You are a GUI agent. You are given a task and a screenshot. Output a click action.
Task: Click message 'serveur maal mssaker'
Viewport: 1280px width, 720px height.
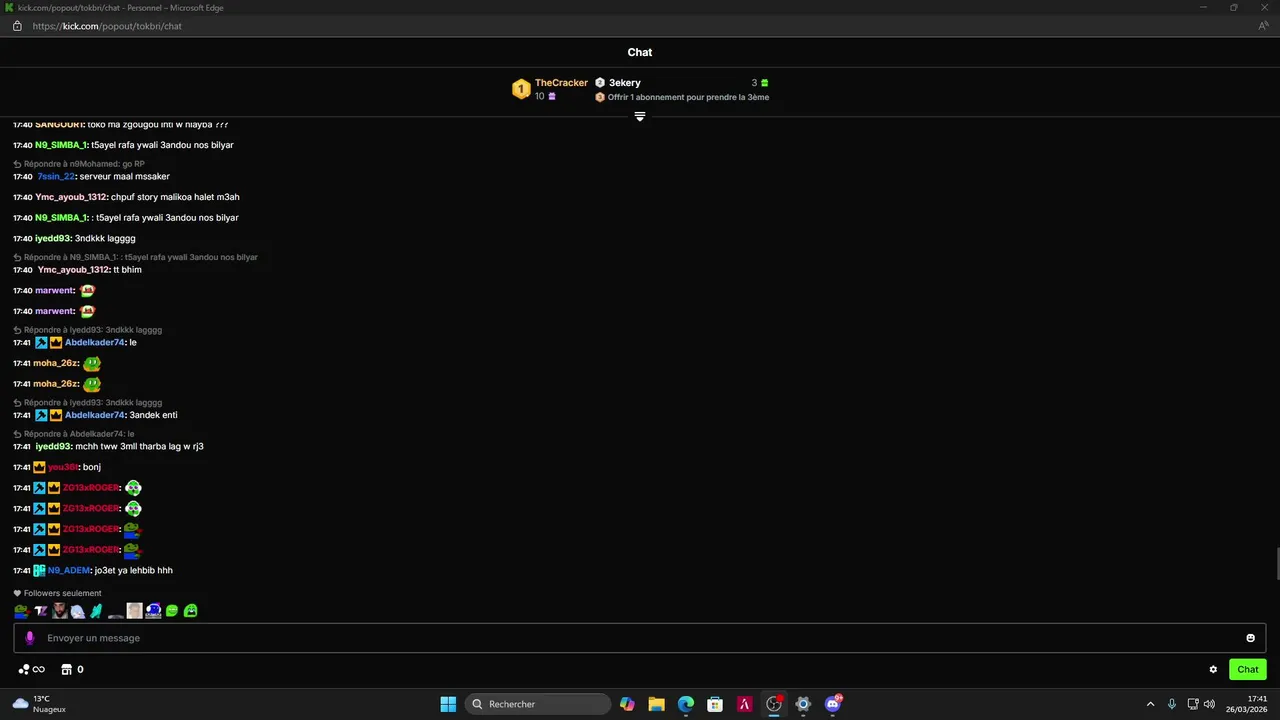point(125,177)
